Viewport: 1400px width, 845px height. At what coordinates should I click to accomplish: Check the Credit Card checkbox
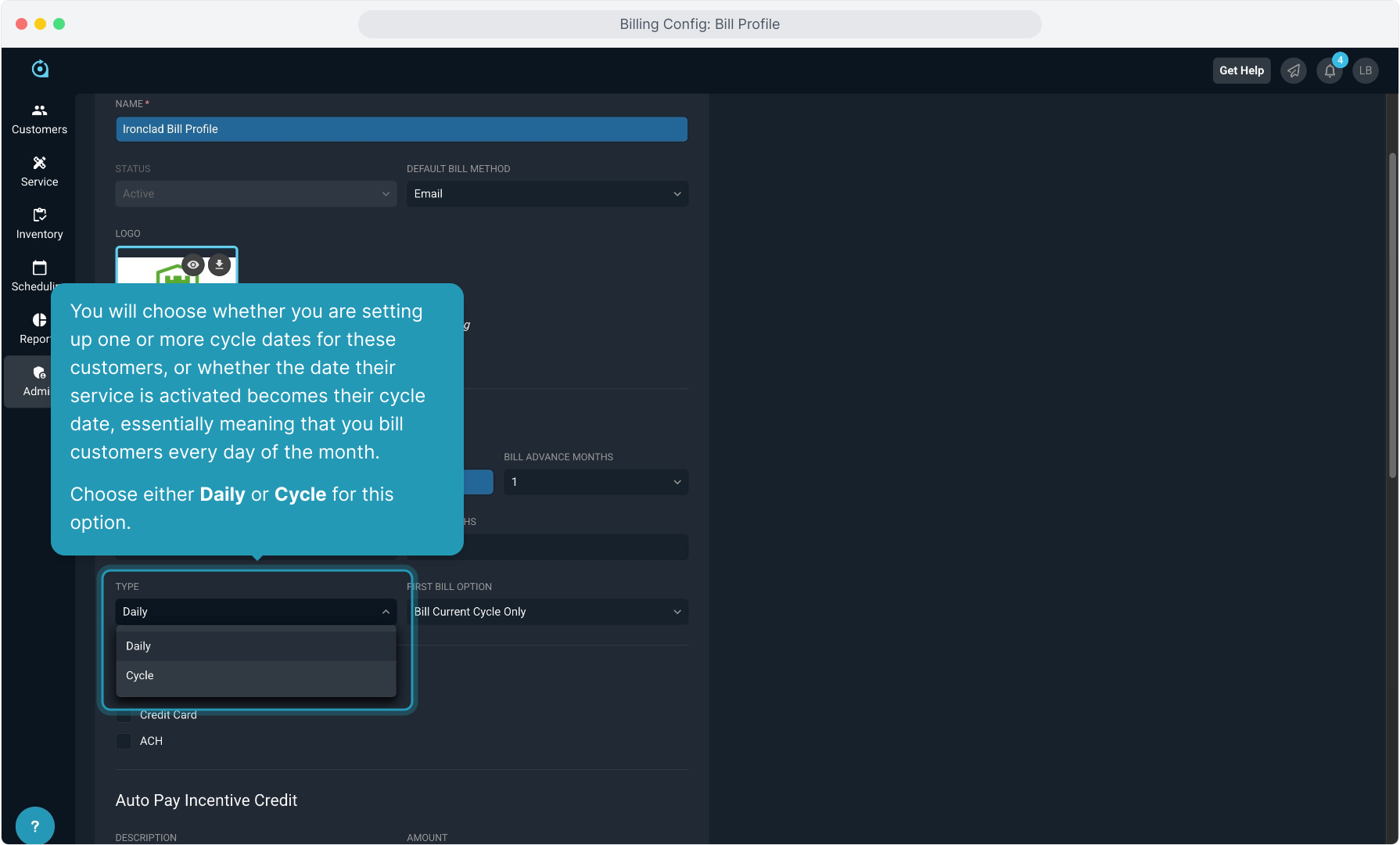124,715
